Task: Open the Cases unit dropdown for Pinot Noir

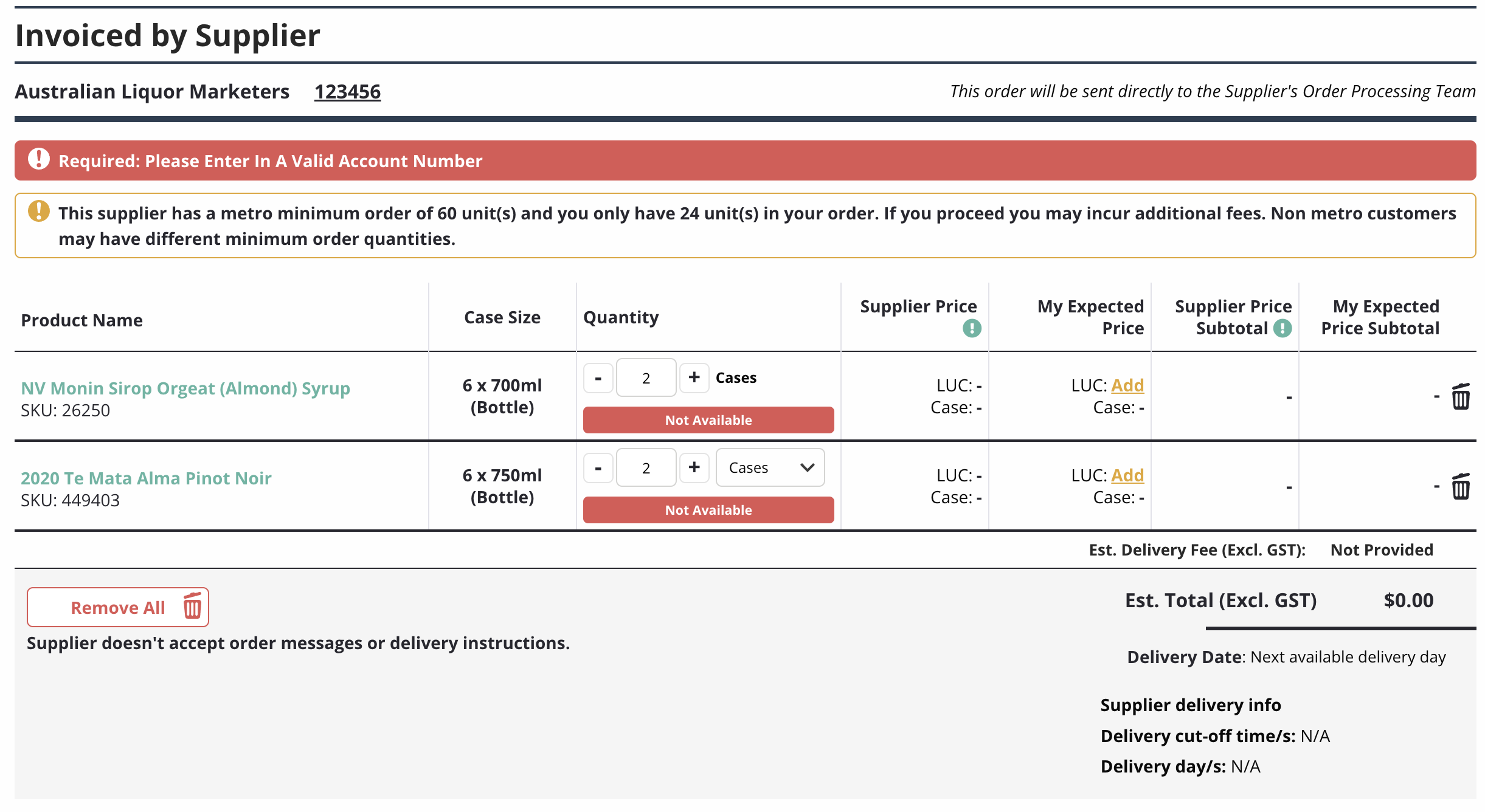Action: point(770,467)
